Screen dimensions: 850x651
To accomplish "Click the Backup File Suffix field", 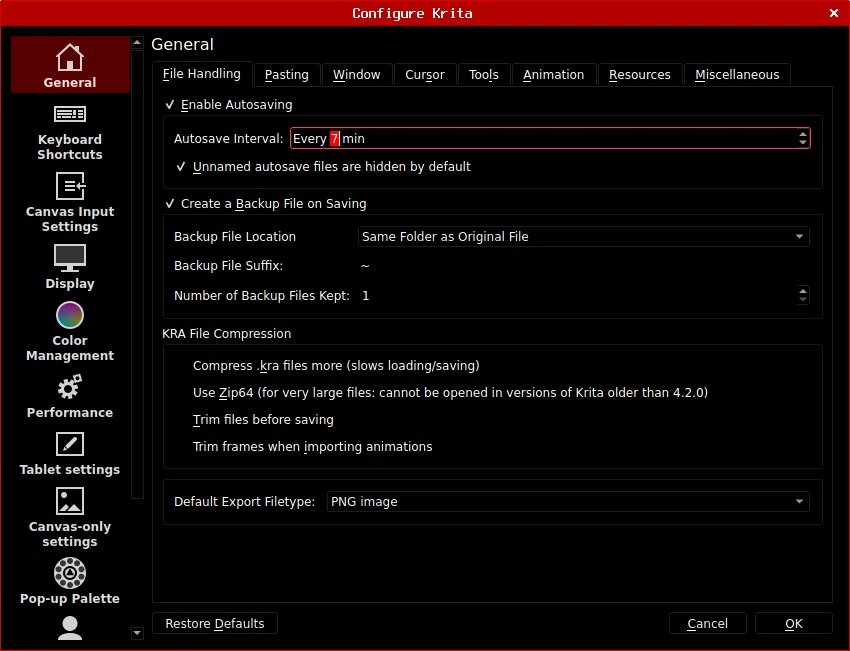I will 584,266.
